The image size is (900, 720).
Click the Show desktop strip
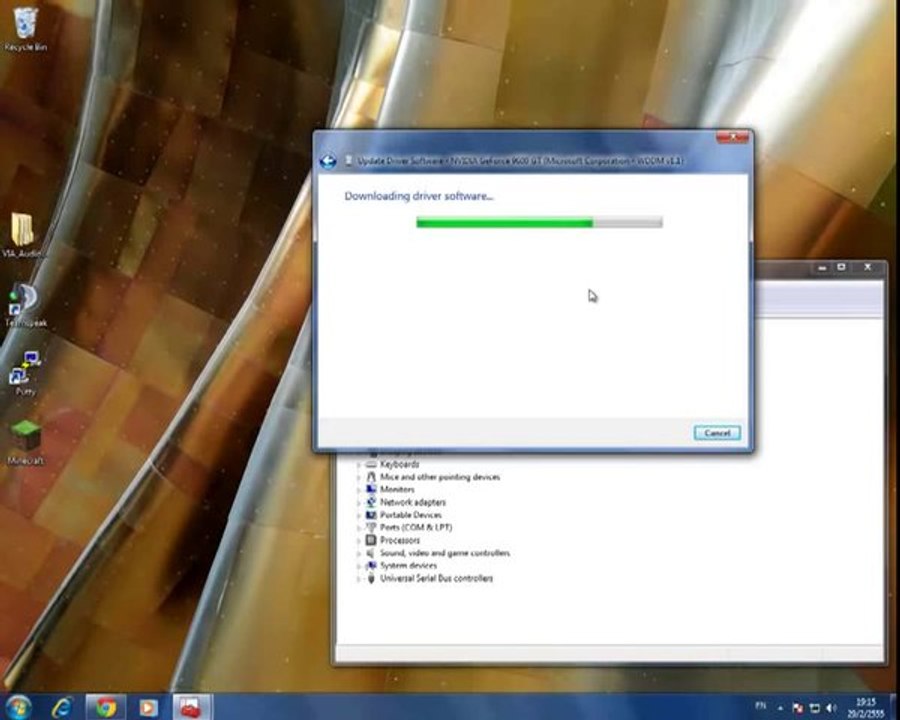(895, 707)
